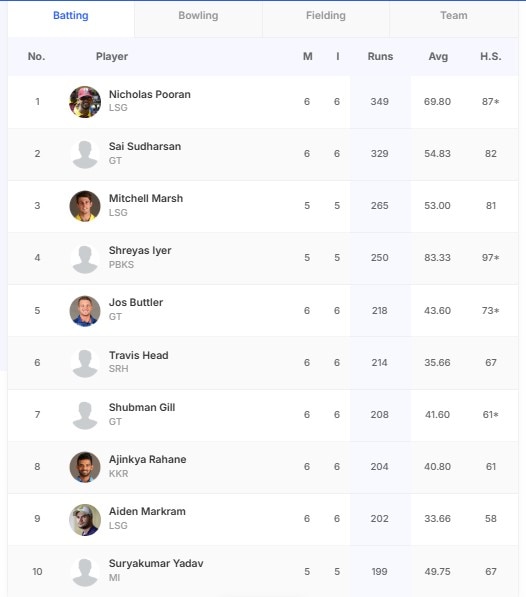Select Jos Buttler's profile photo
The image size is (526, 597).
pyautogui.click(x=85, y=311)
